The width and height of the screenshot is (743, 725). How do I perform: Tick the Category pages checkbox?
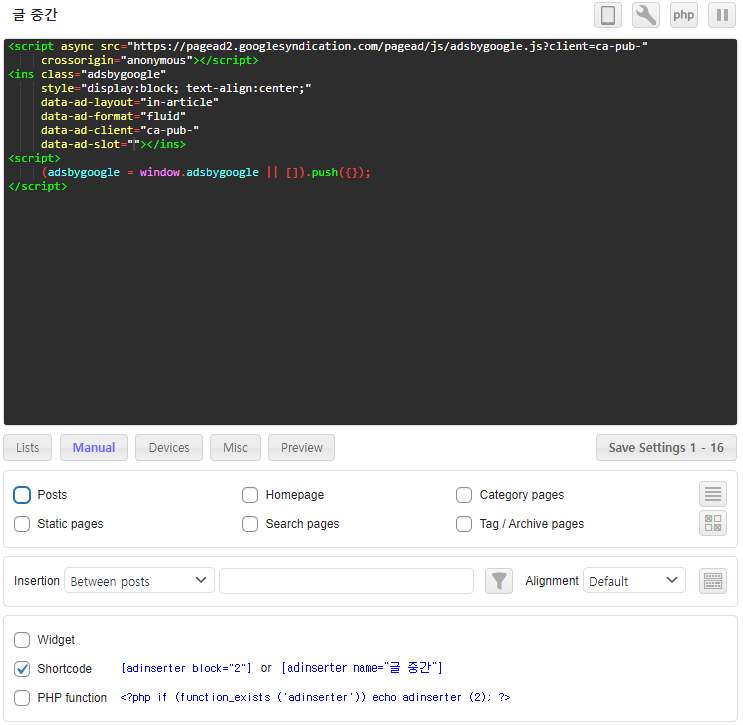click(464, 495)
